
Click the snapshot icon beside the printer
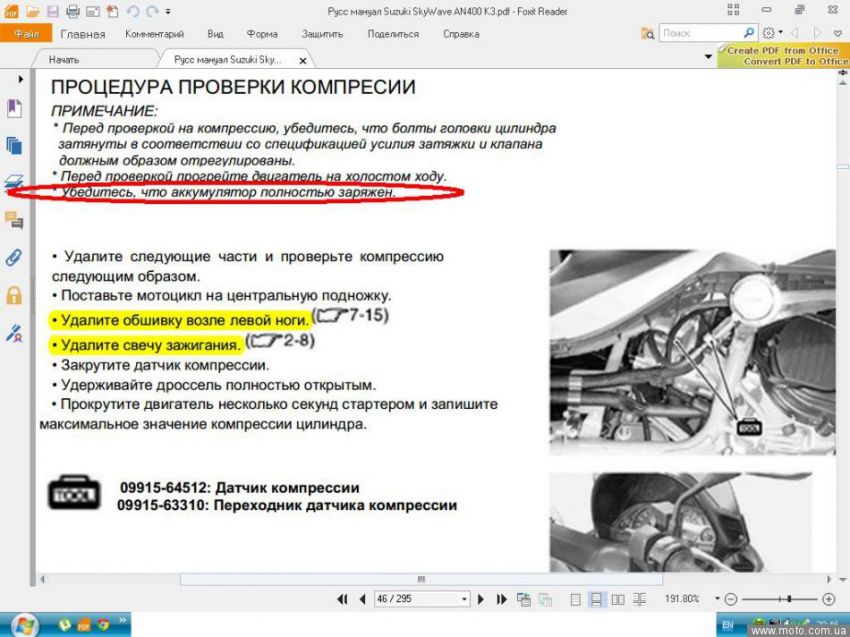coord(93,11)
